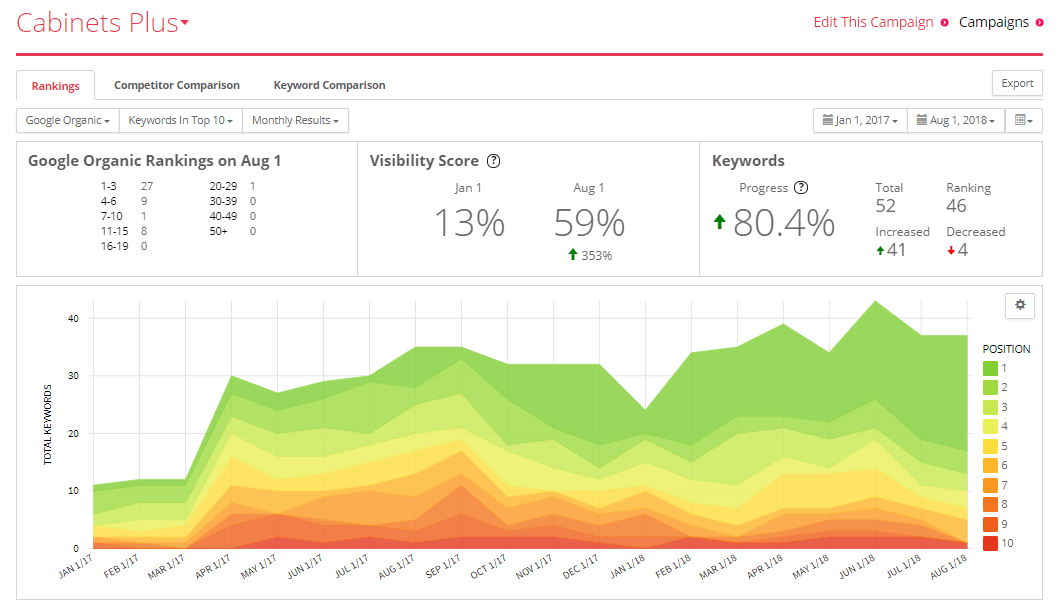Switch to the Keyword Comparison tab

[x=330, y=85]
